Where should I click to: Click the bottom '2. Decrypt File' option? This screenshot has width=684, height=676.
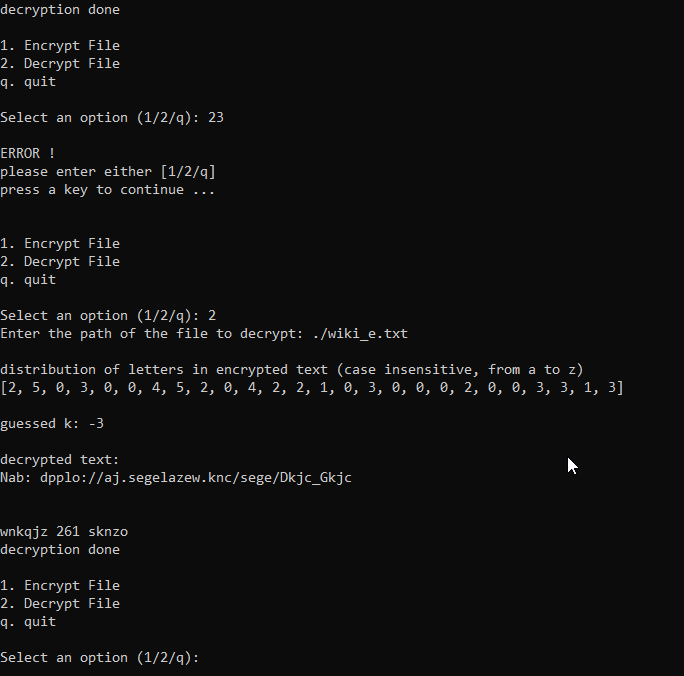coord(60,604)
